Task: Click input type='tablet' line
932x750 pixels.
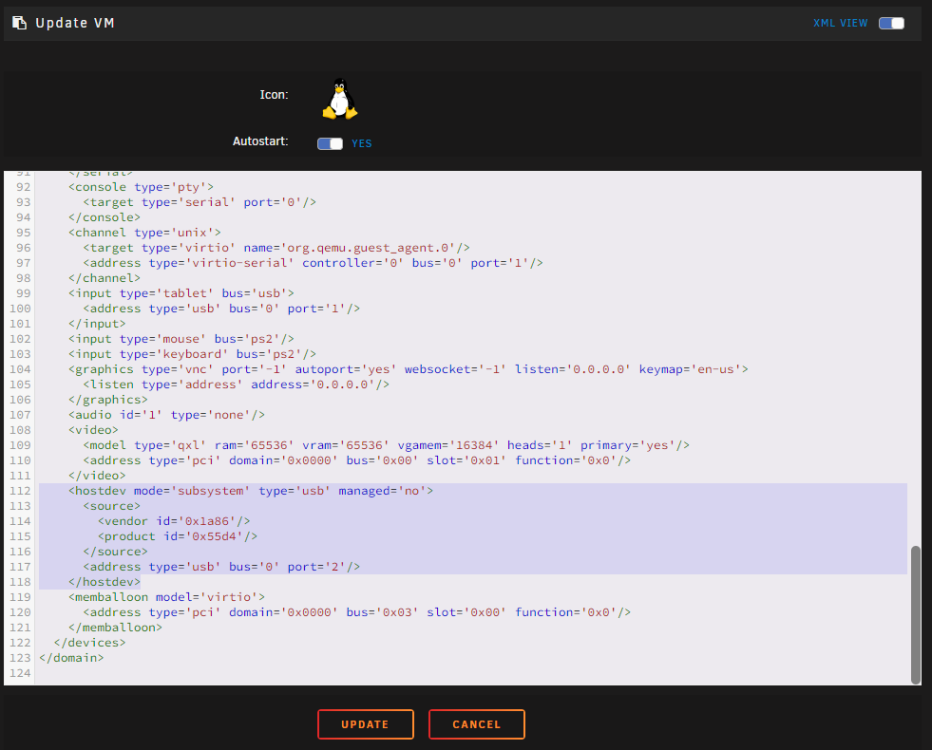Action: point(181,293)
